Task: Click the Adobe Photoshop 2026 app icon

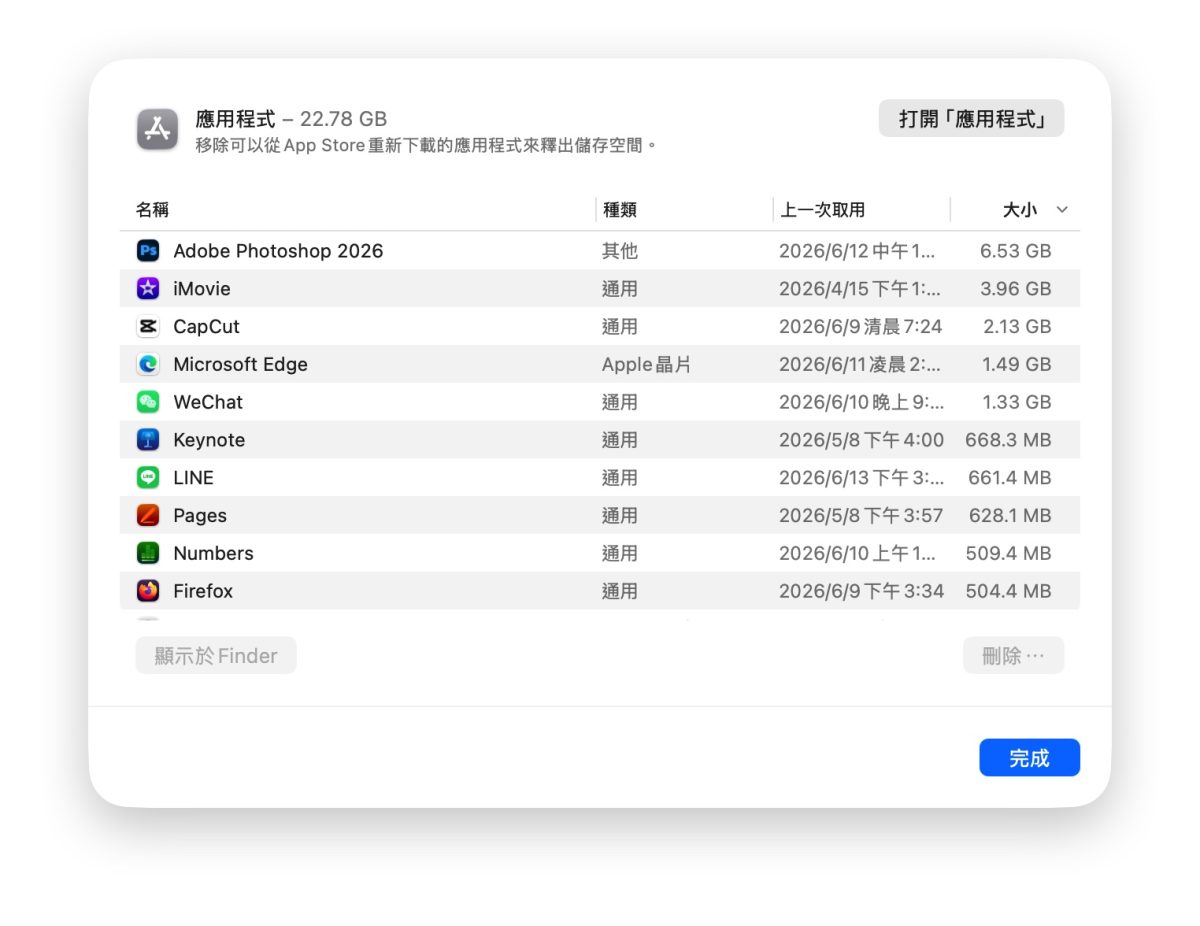Action: coord(148,251)
